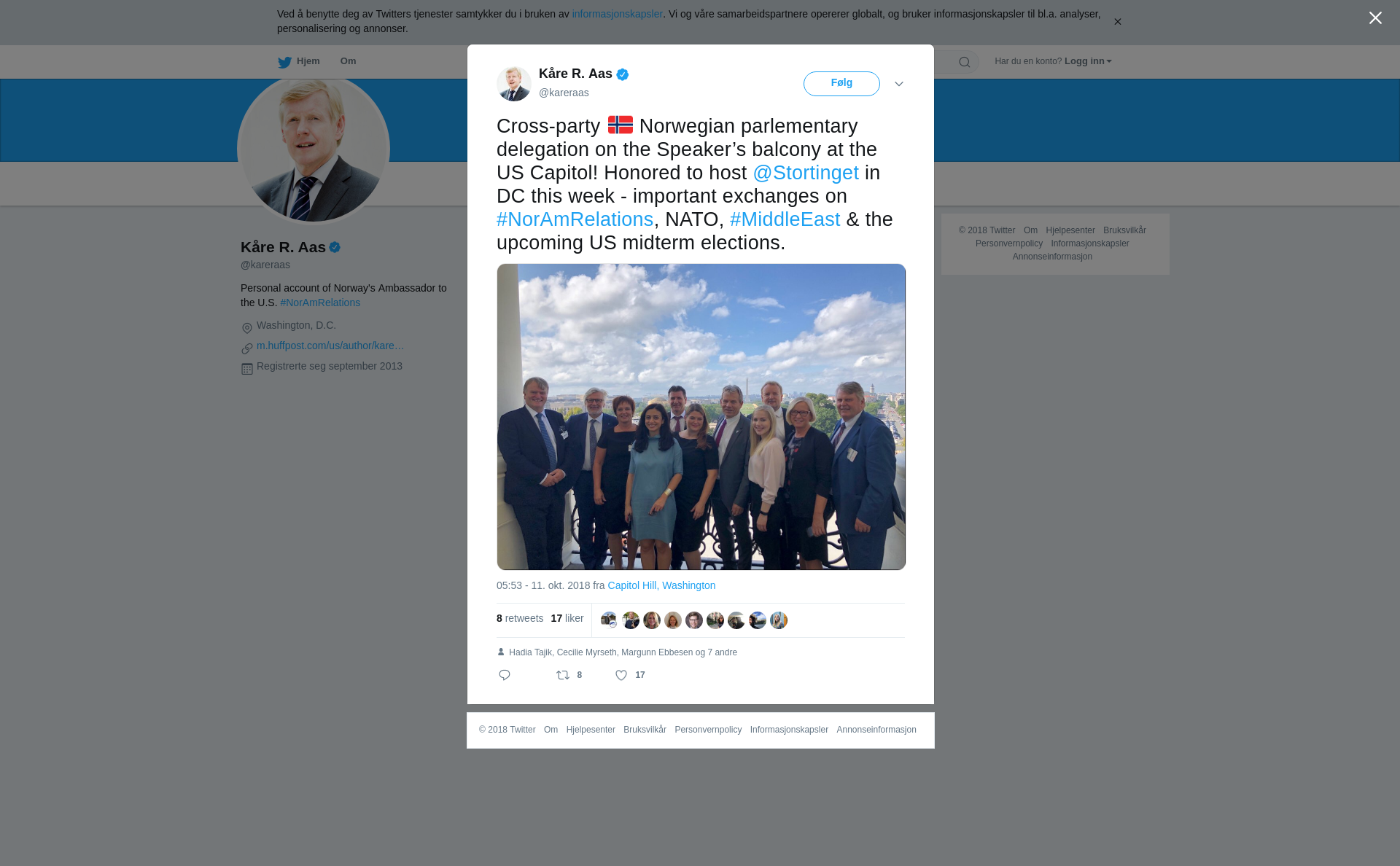Click the Capitol Hill, Washington location link

661,585
